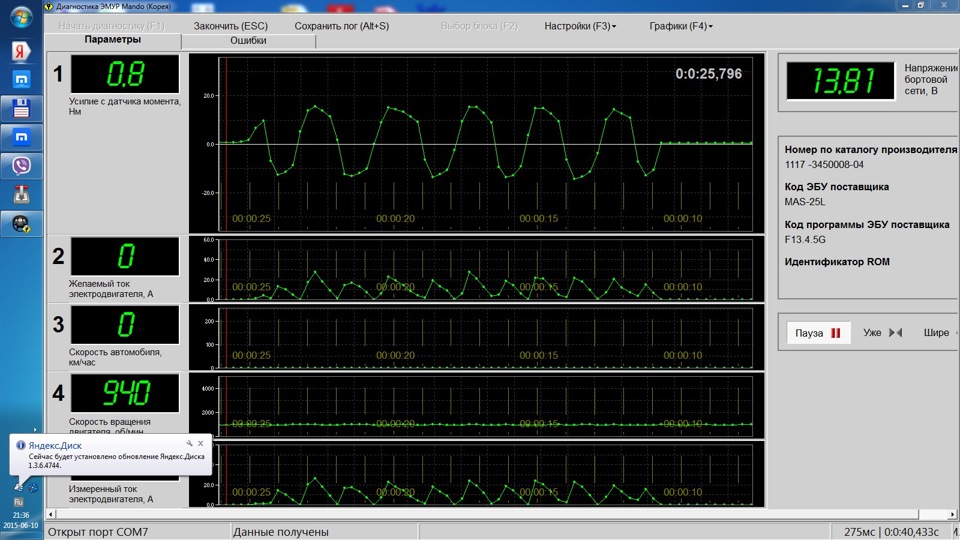Viewport: 960px width, 540px height.
Task: Click the Windows Start orb
Action: [20, 17]
